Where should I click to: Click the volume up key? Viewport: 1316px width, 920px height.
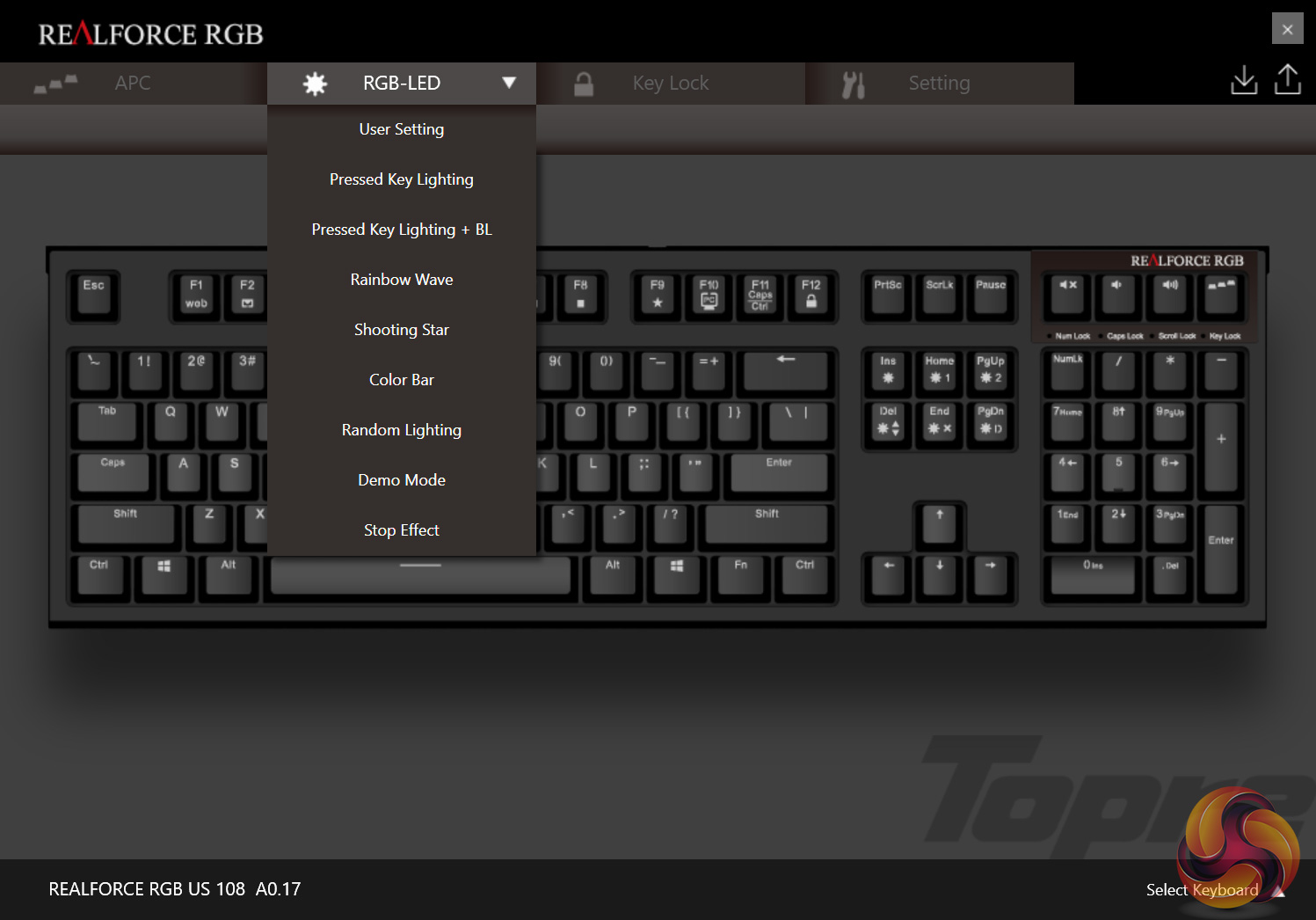coord(1170,295)
